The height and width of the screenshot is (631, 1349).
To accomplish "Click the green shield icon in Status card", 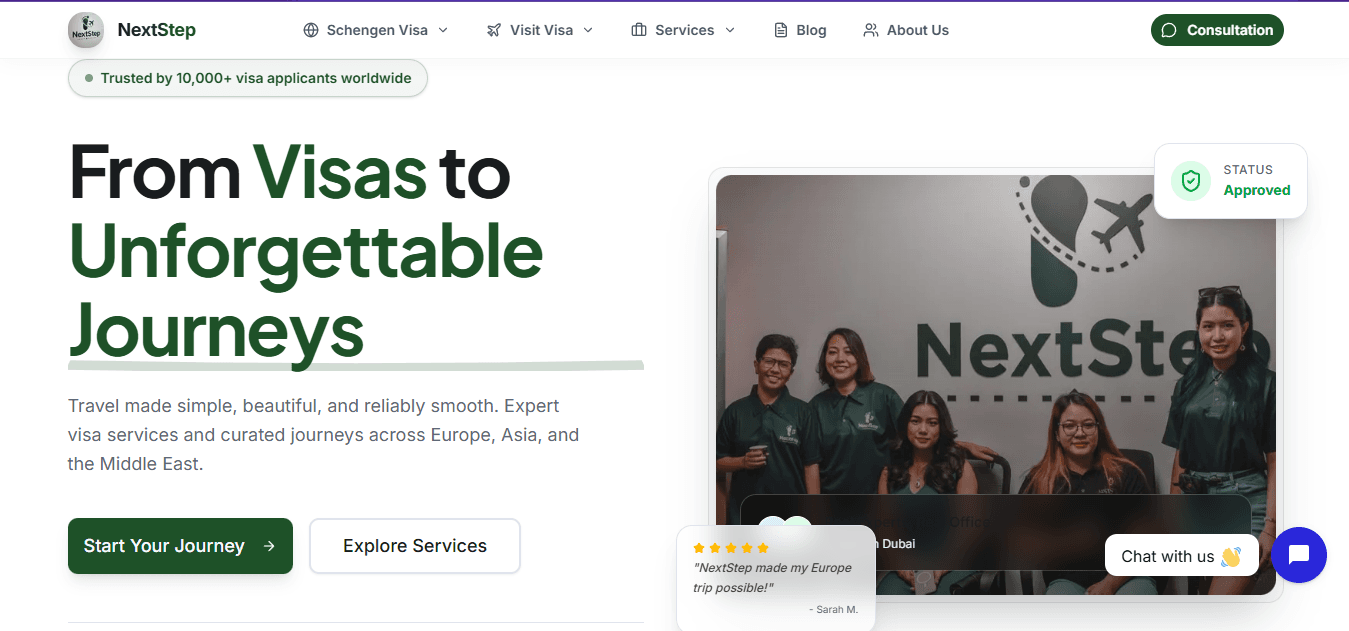I will 1191,181.
